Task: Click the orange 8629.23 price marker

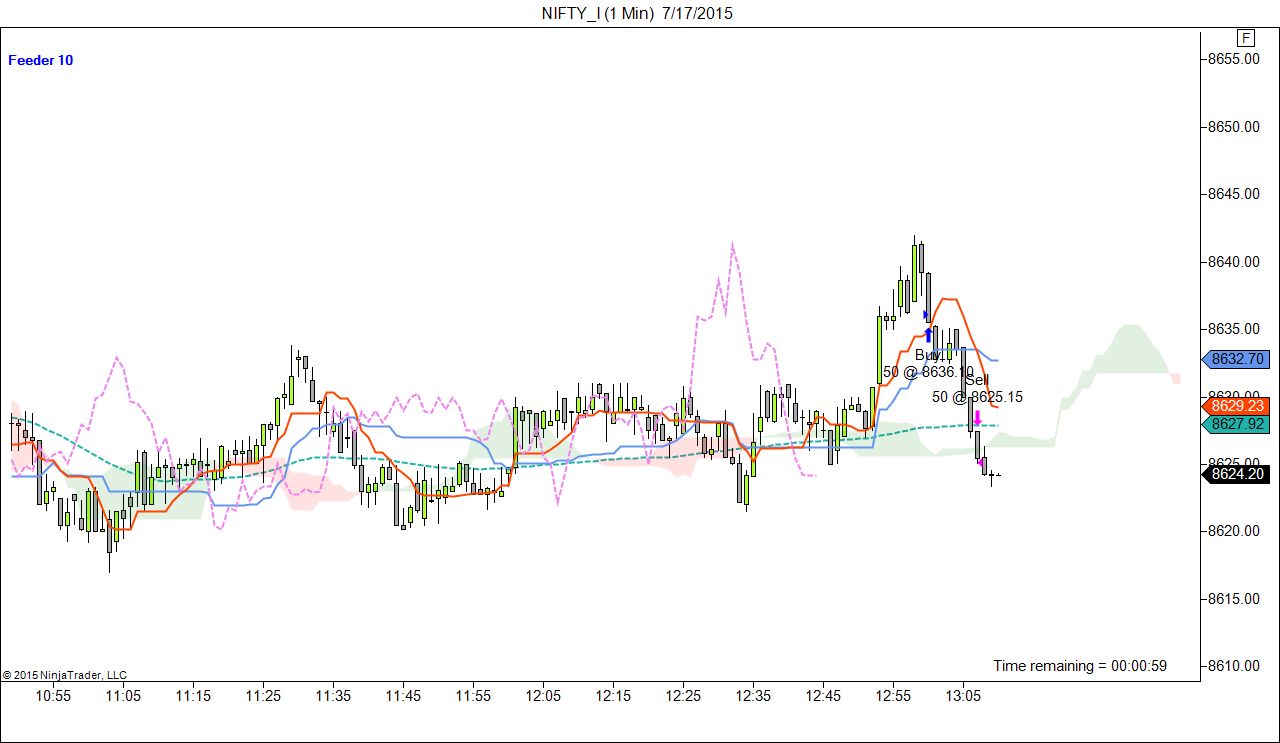Action: (x=1238, y=406)
